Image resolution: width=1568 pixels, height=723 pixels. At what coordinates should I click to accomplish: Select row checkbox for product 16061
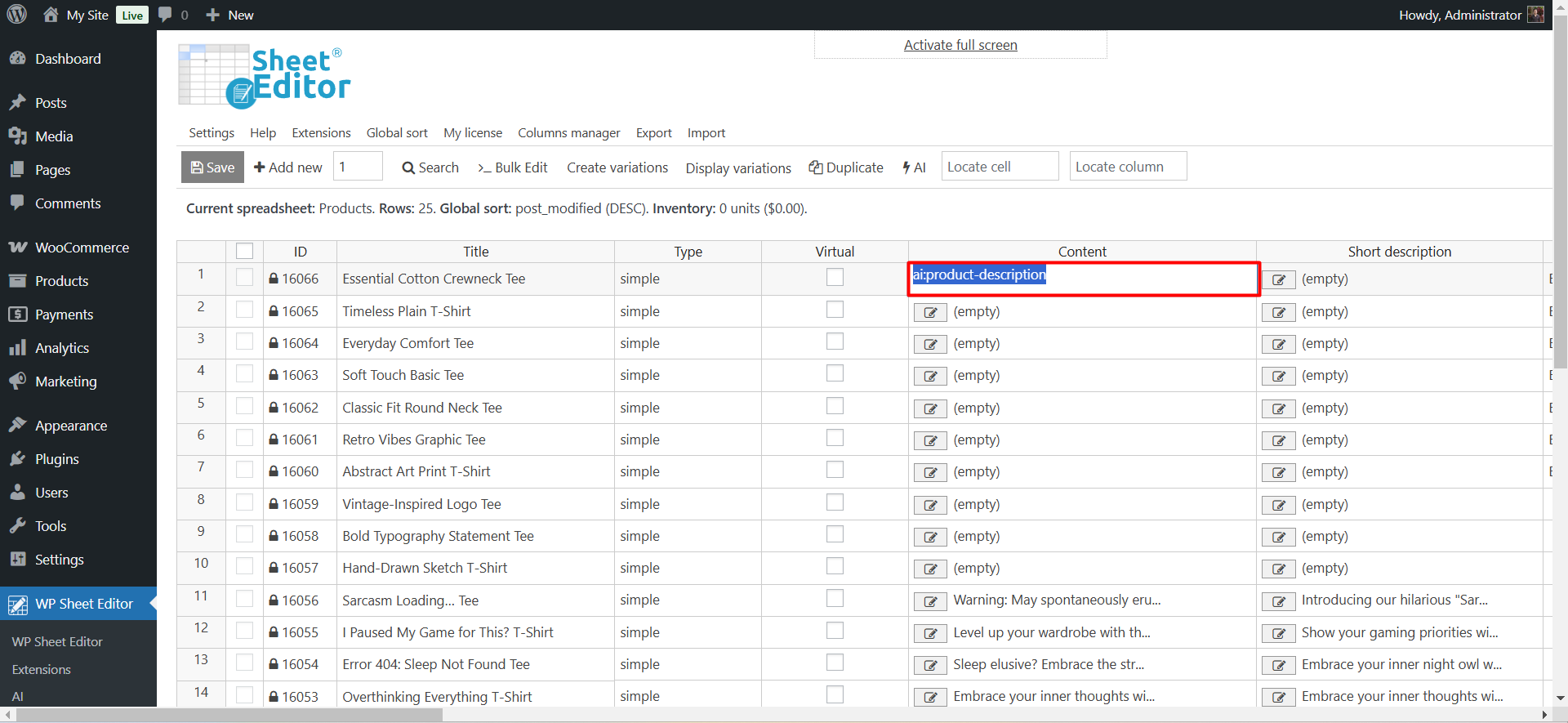click(x=244, y=438)
